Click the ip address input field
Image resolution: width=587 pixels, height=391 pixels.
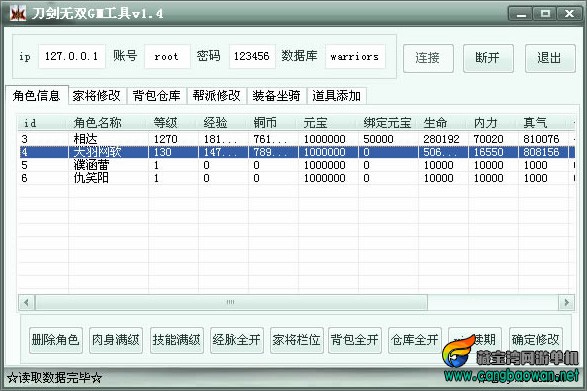72,57
